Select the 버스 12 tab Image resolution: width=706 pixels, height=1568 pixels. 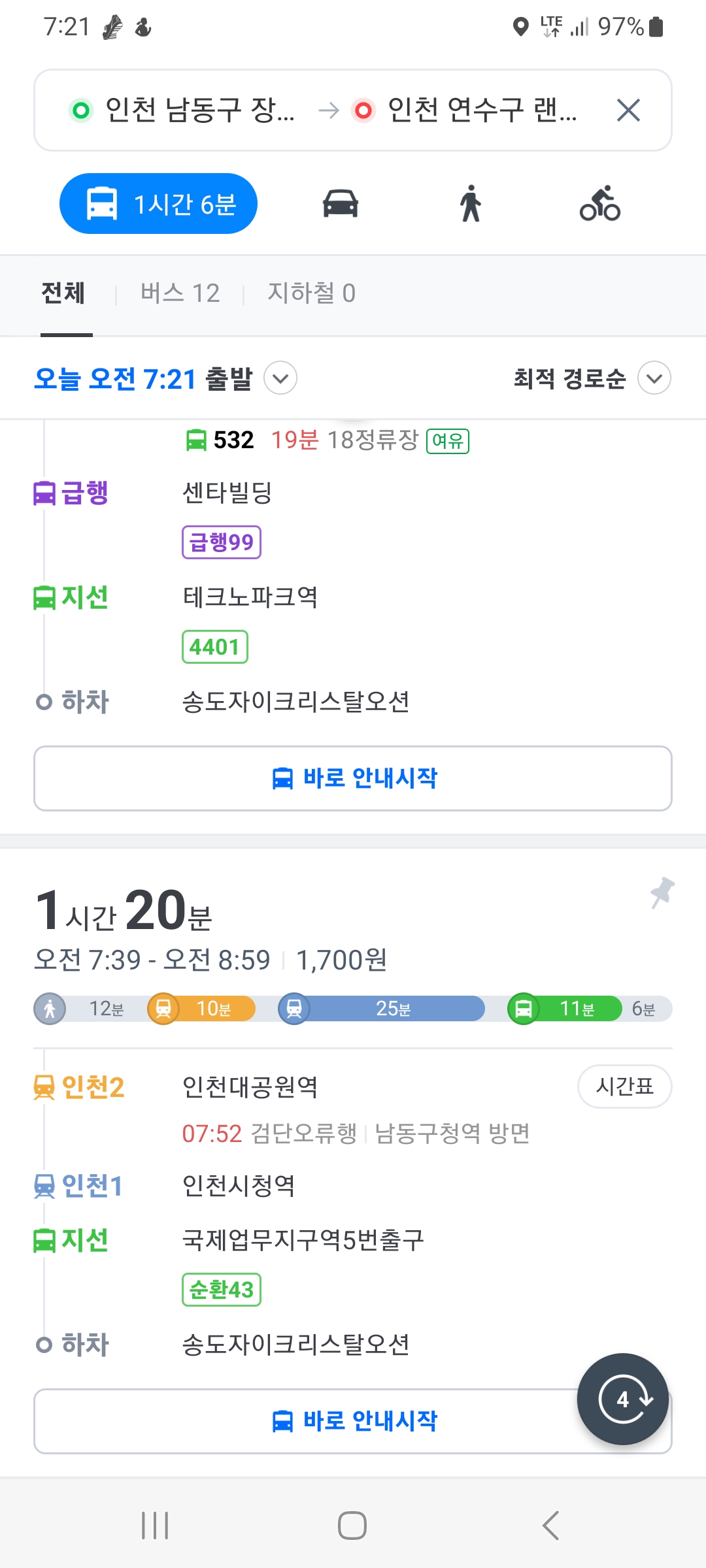pos(180,293)
